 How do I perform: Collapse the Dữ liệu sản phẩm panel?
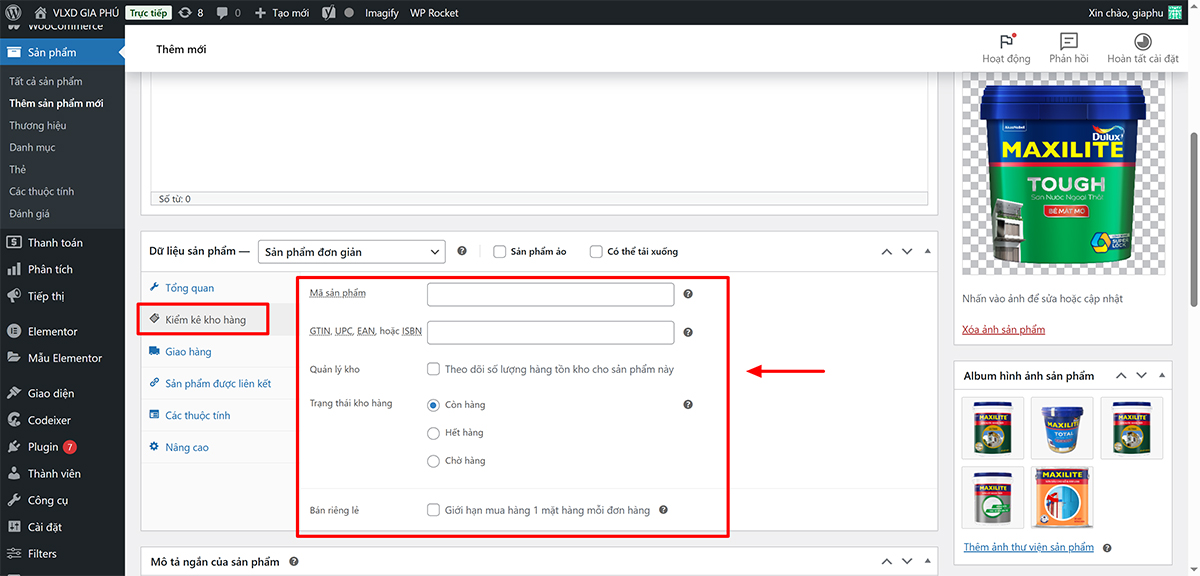pyautogui.click(x=927, y=251)
